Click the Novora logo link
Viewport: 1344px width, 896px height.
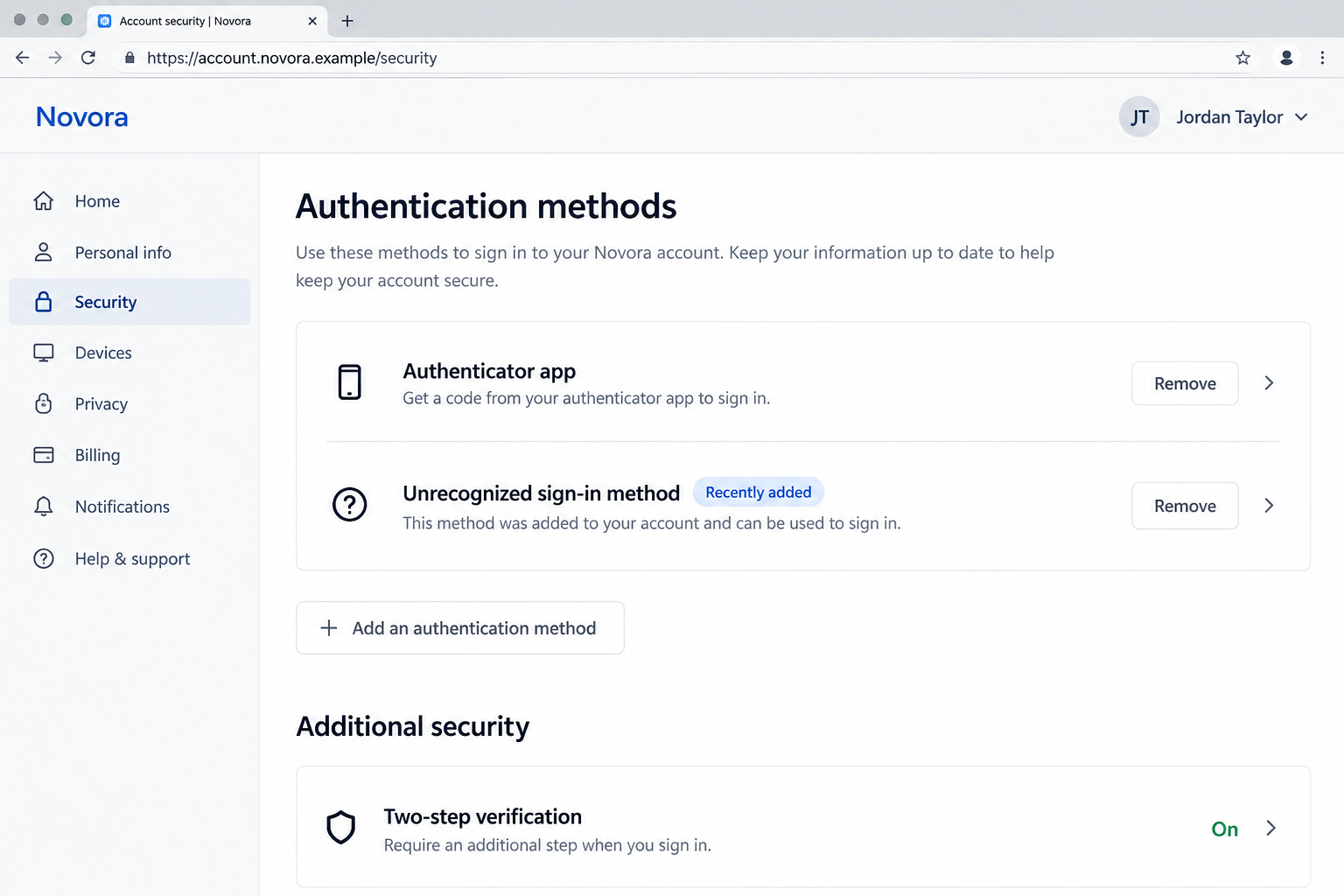(82, 116)
